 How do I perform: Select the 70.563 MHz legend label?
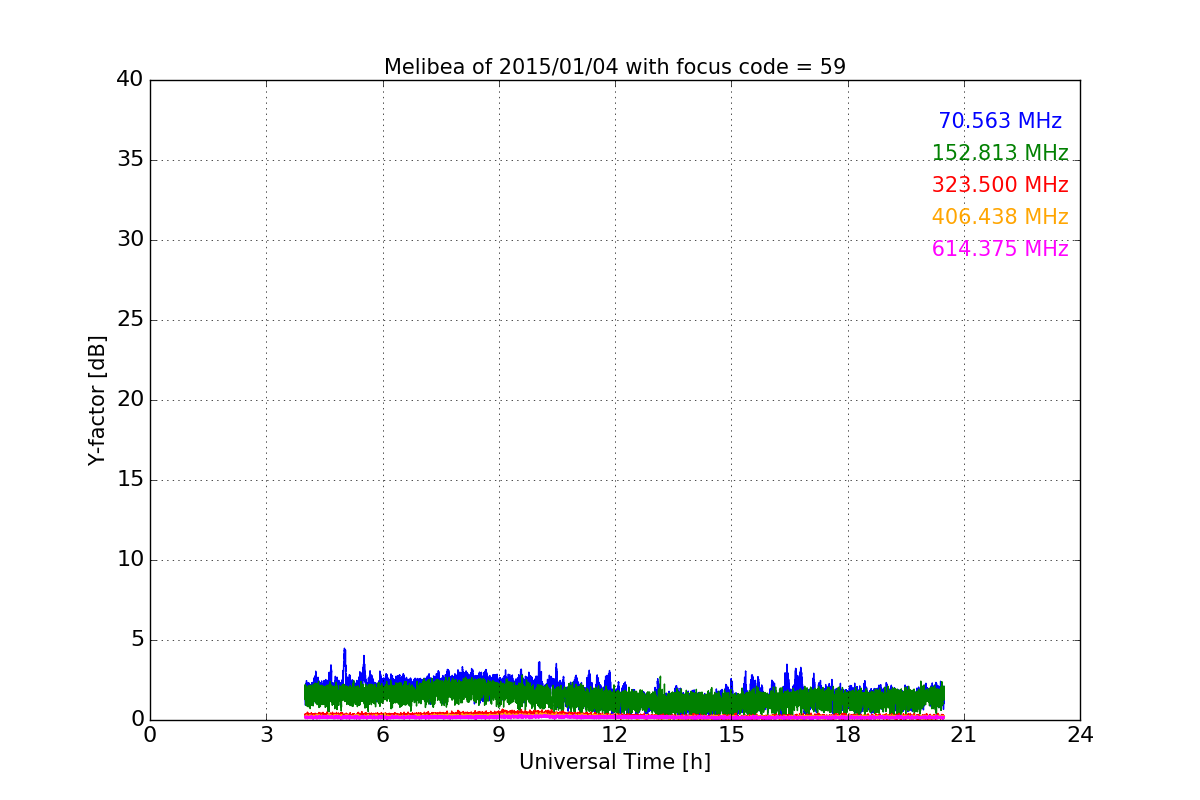[1000, 121]
